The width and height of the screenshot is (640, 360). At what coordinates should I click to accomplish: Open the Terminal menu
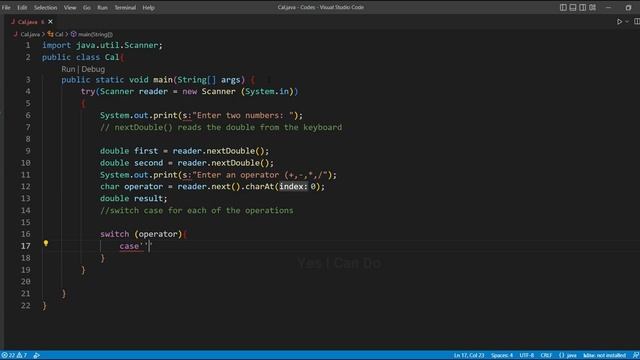tap(125, 7)
